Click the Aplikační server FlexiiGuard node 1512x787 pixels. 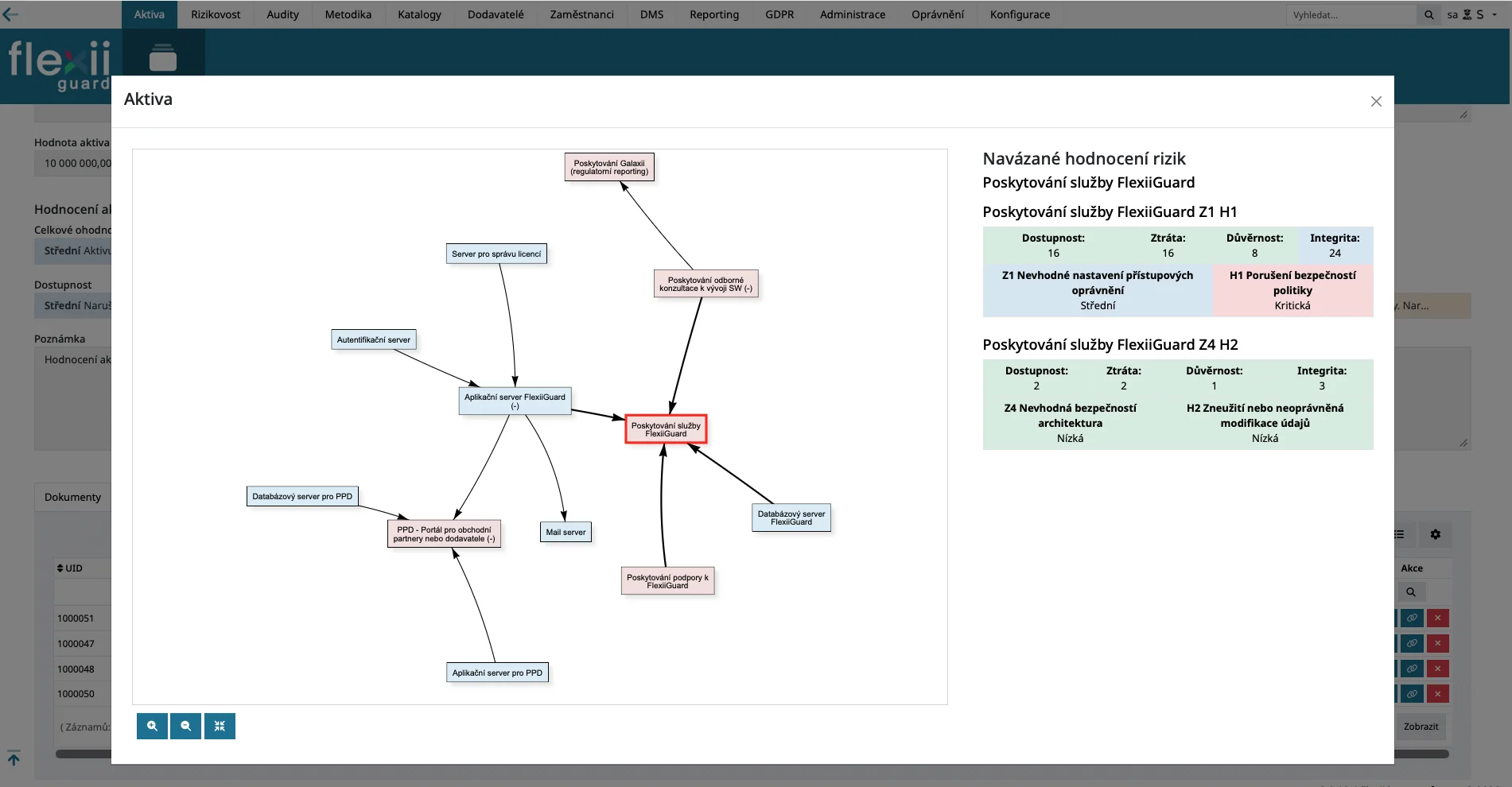coord(515,401)
